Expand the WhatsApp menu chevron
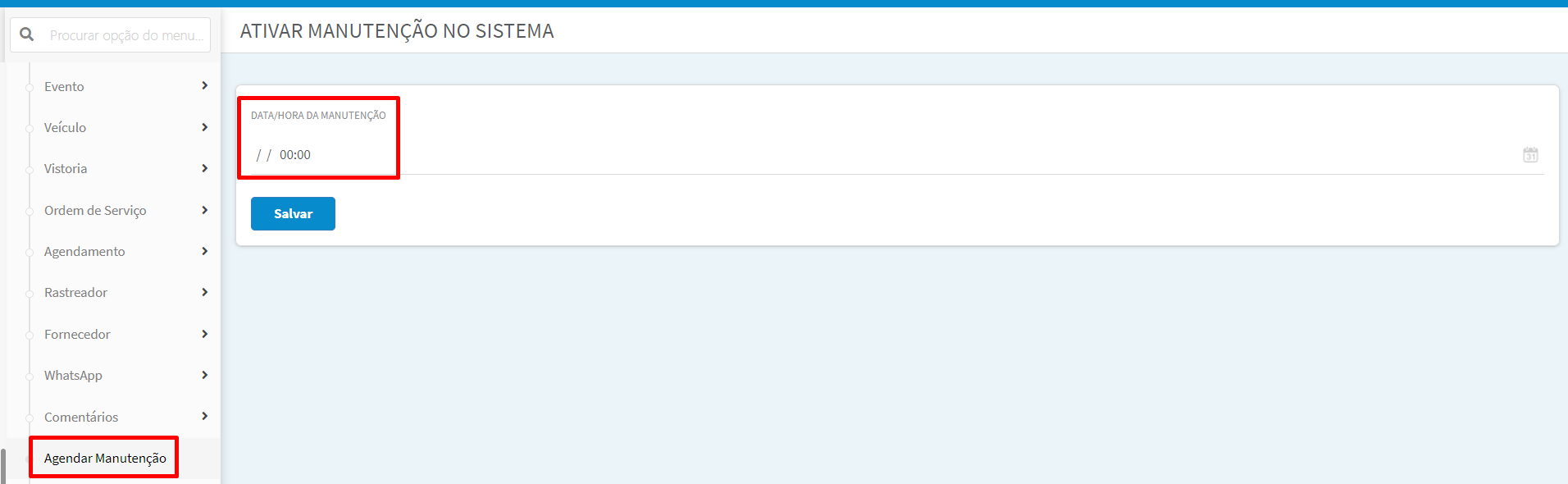 click(x=204, y=375)
